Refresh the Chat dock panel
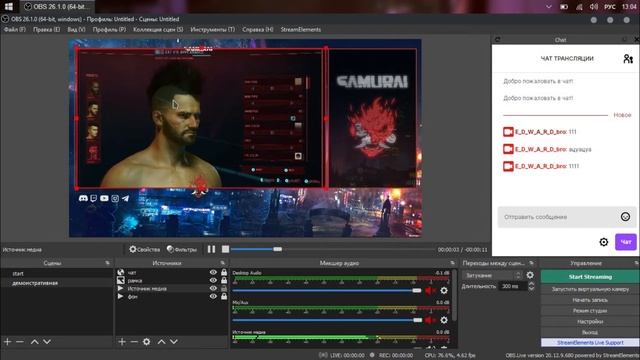The image size is (640, 360). tap(498, 39)
